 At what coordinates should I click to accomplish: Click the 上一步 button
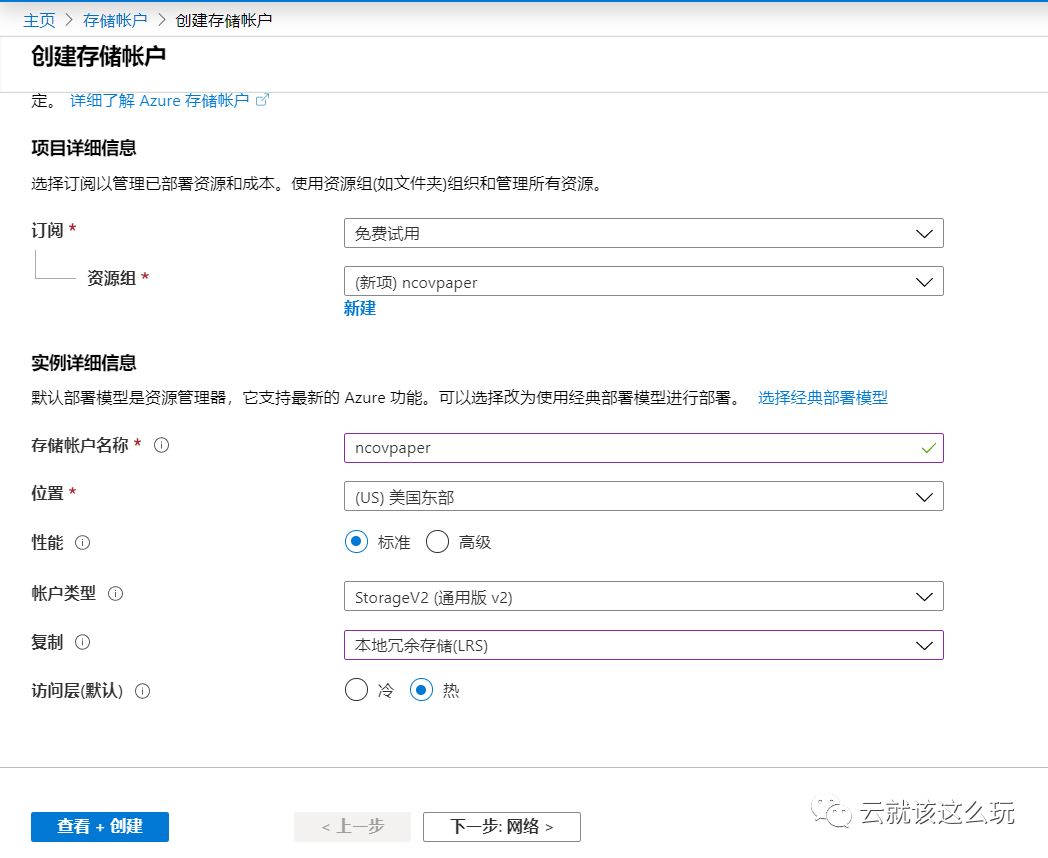tap(352, 827)
